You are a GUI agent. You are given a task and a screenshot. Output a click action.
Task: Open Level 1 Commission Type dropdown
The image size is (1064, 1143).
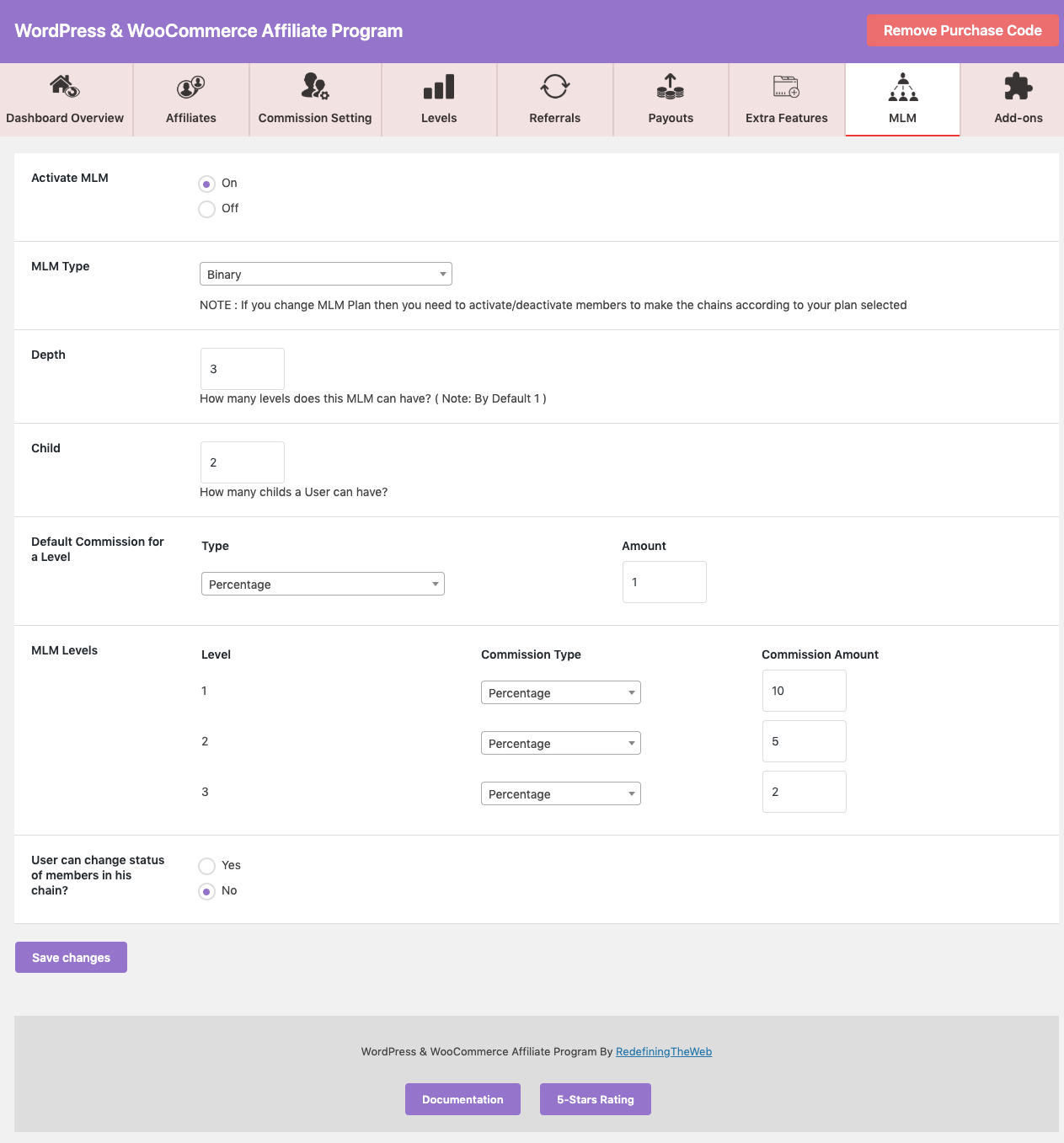[x=561, y=692]
